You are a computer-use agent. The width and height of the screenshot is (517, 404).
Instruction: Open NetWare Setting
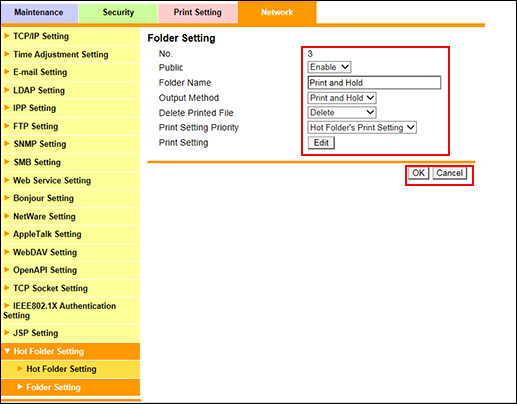point(70,216)
